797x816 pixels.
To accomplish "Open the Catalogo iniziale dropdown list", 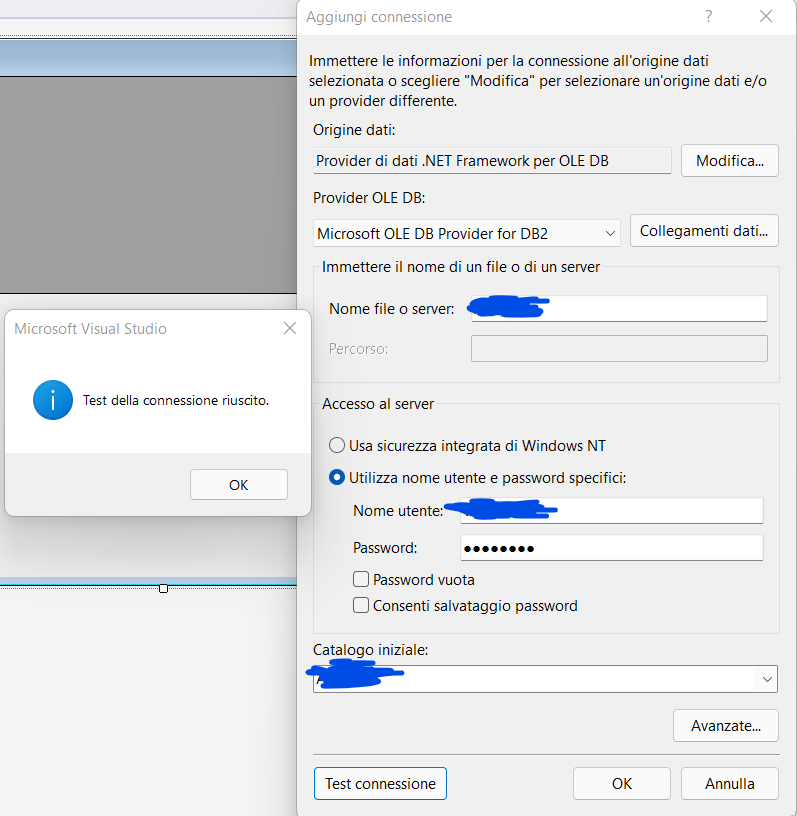I will pyautogui.click(x=767, y=679).
